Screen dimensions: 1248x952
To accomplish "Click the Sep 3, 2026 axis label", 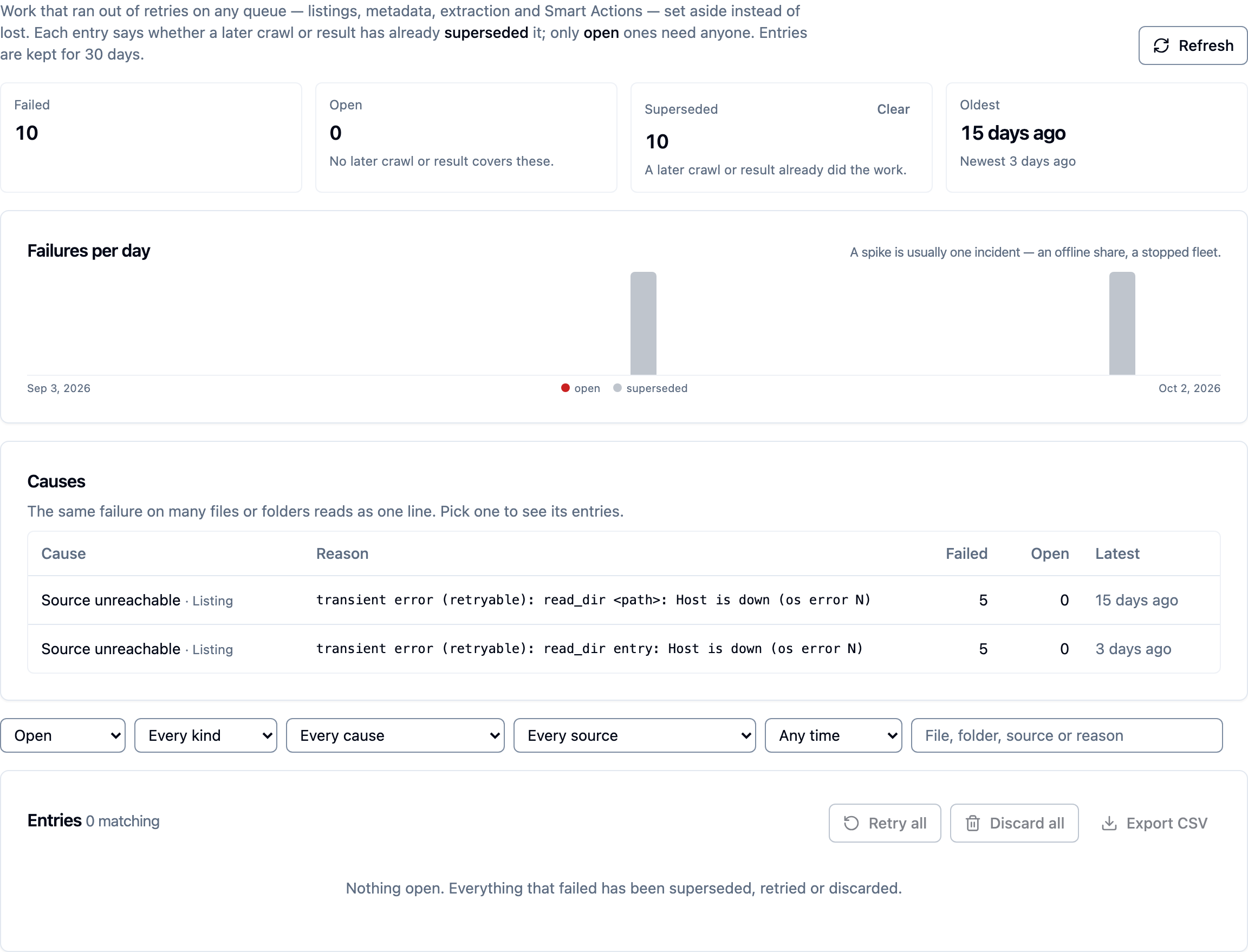I will [59, 388].
